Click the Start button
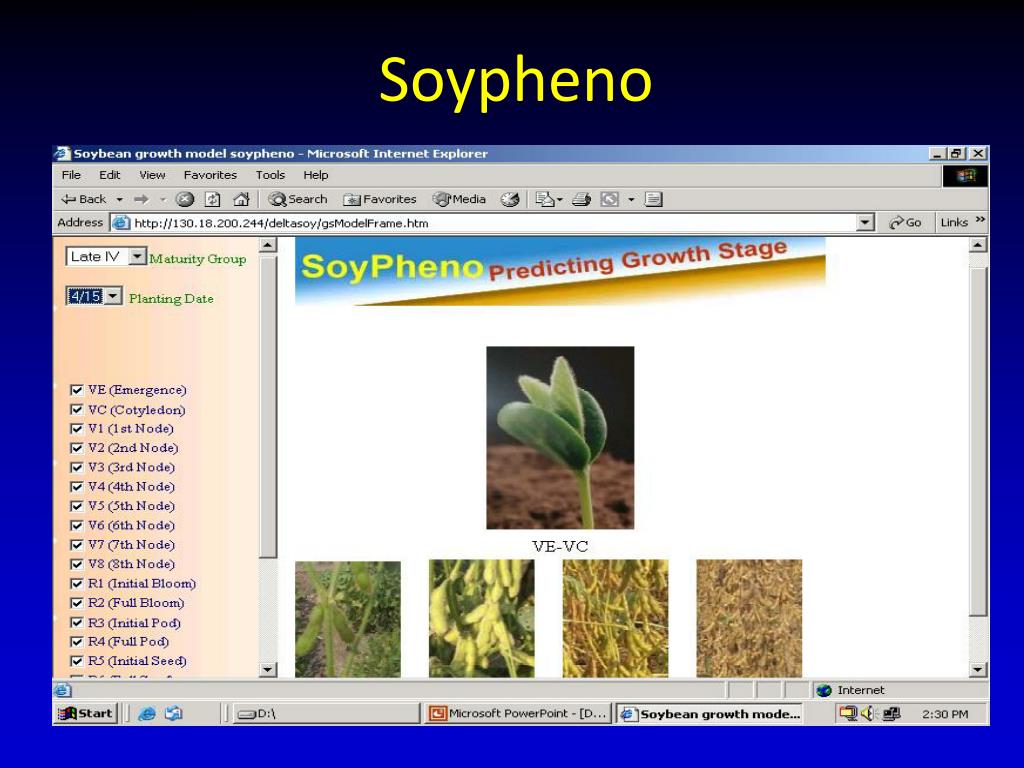 [86, 714]
